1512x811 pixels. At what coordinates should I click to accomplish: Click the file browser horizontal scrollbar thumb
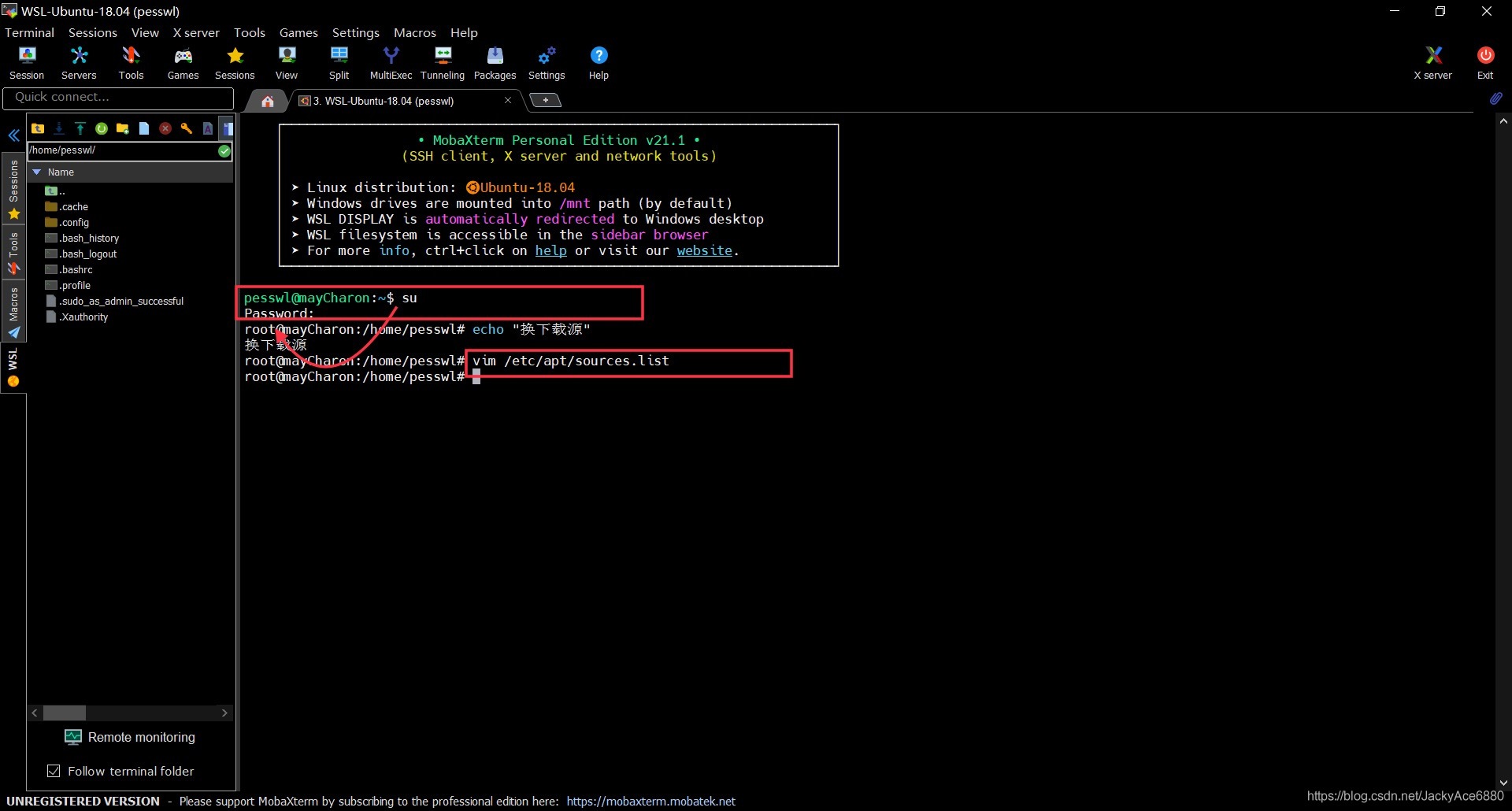pyautogui.click(x=65, y=713)
